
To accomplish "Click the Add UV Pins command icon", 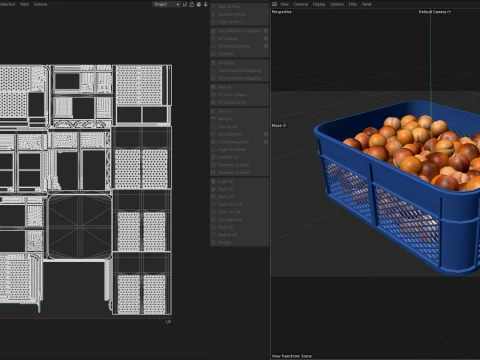I will pos(214,7).
